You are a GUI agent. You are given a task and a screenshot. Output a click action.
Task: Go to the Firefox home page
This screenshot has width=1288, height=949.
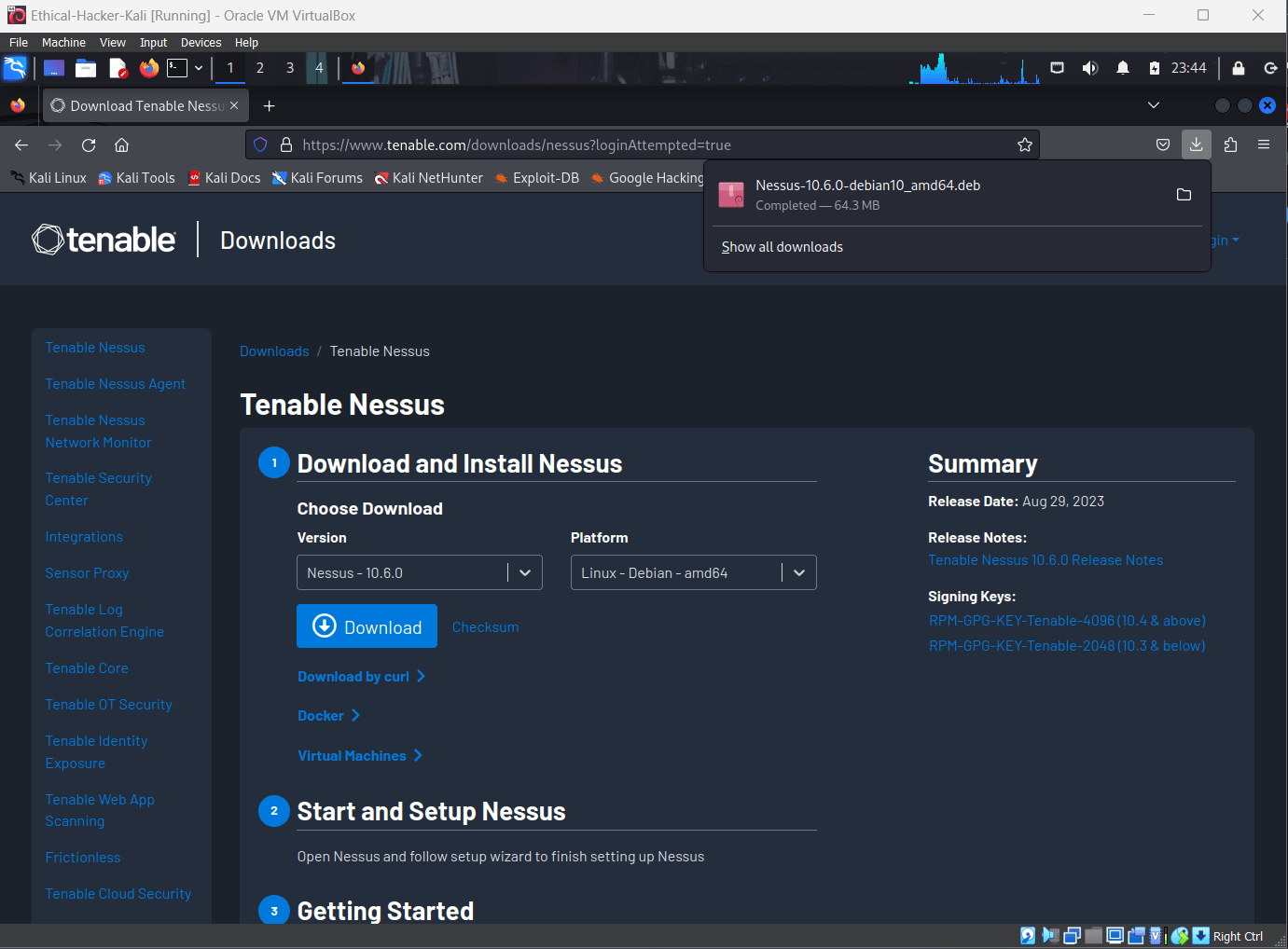pyautogui.click(x=121, y=144)
